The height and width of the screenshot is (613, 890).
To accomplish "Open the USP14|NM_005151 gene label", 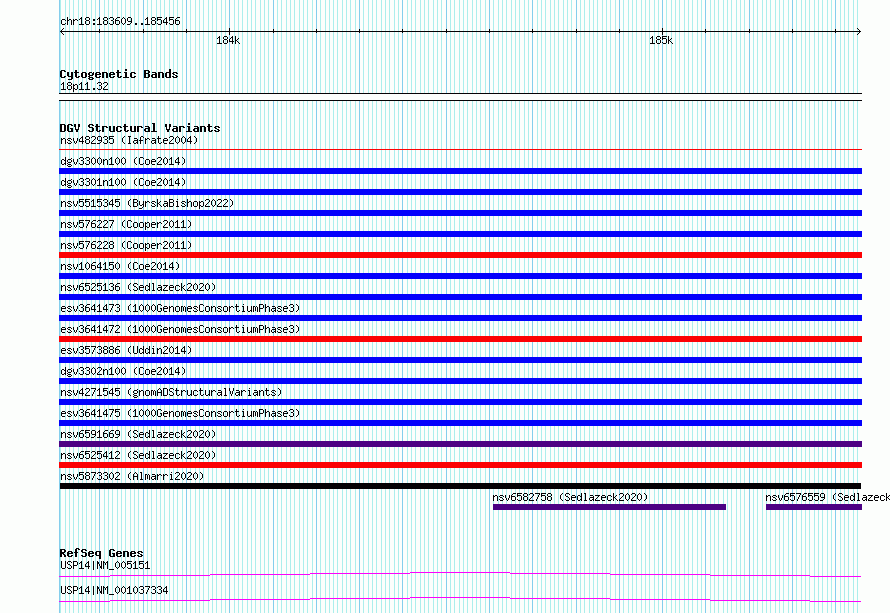I will click(105, 565).
